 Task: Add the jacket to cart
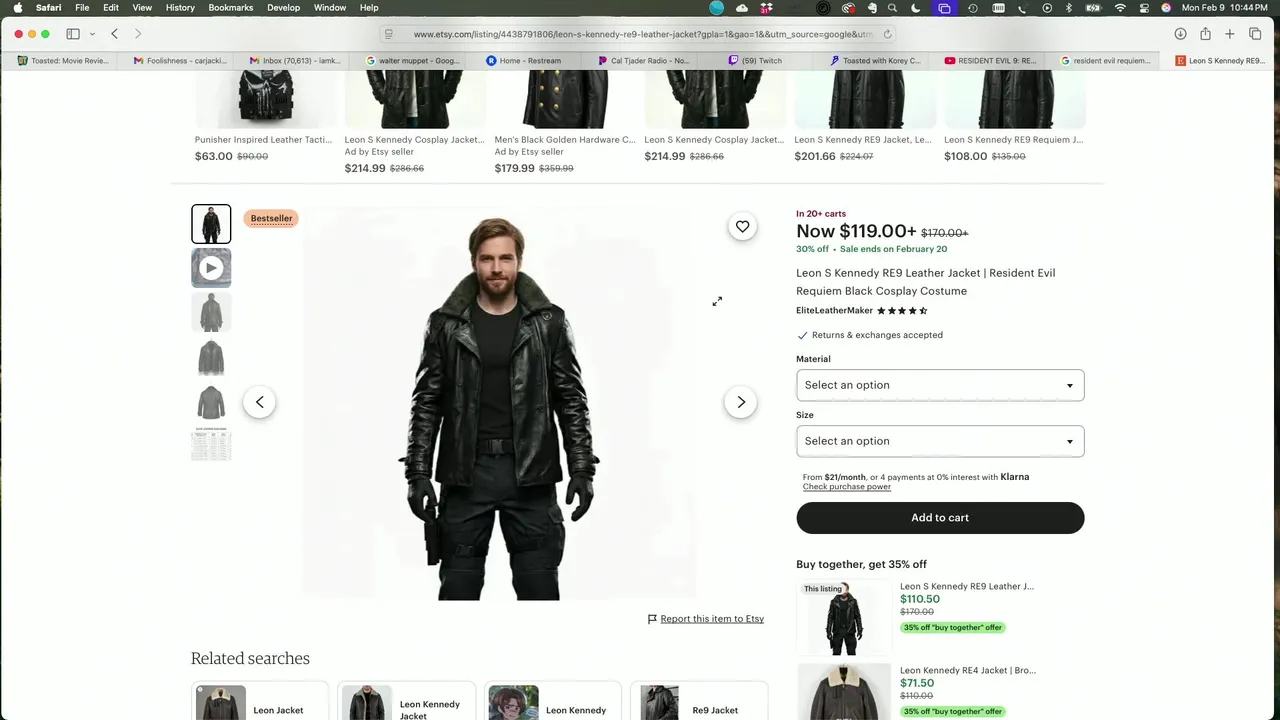940,518
